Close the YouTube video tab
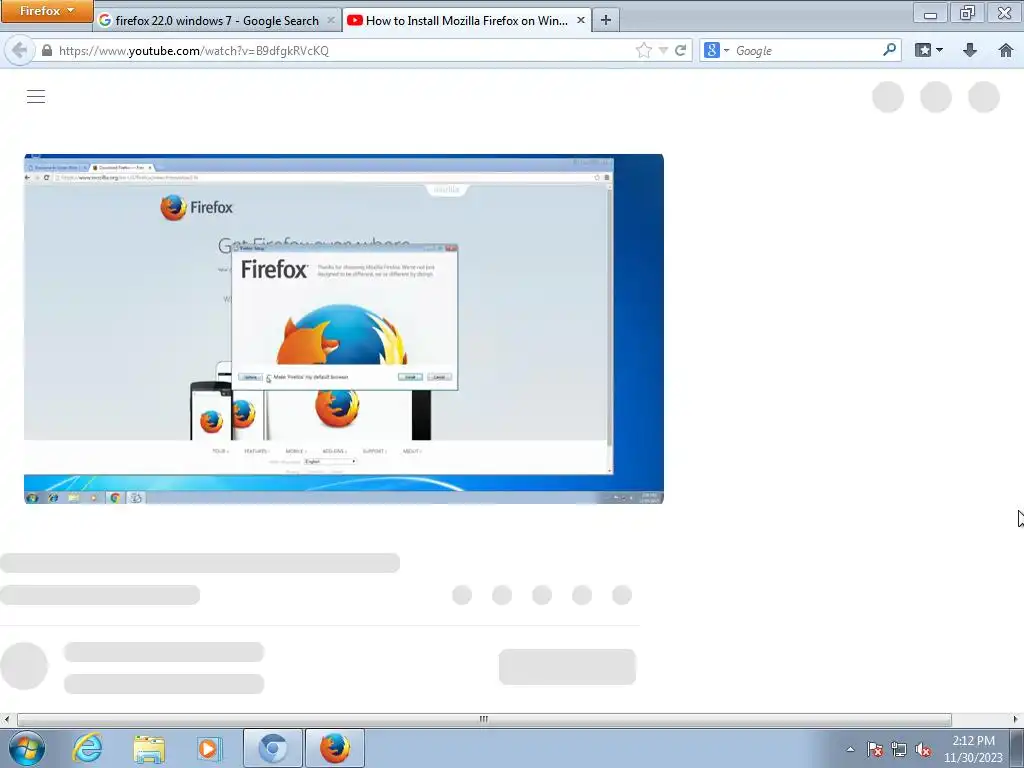Screen dimensions: 1024x768 click(581, 20)
